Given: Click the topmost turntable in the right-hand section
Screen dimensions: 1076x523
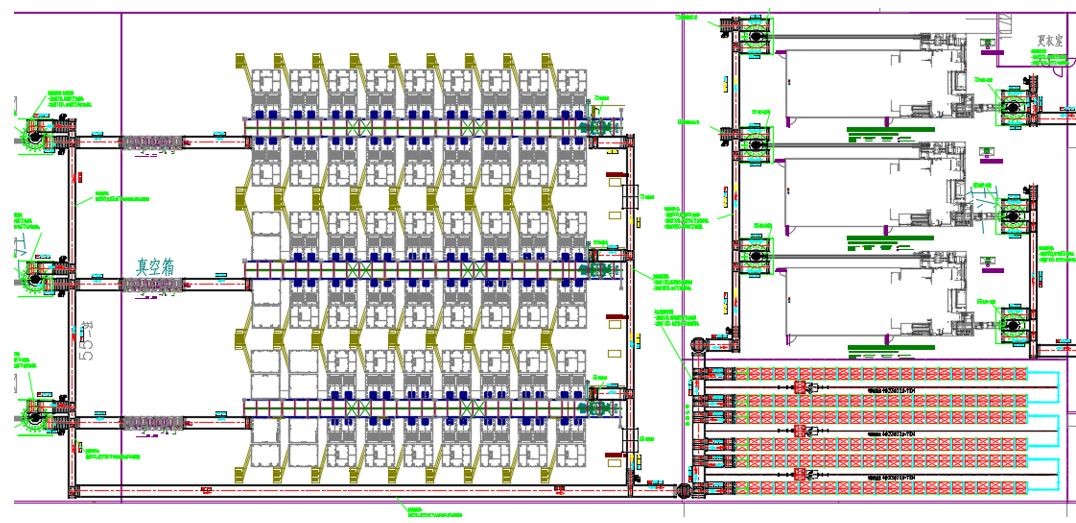Looking at the screenshot, I should coord(754,36).
